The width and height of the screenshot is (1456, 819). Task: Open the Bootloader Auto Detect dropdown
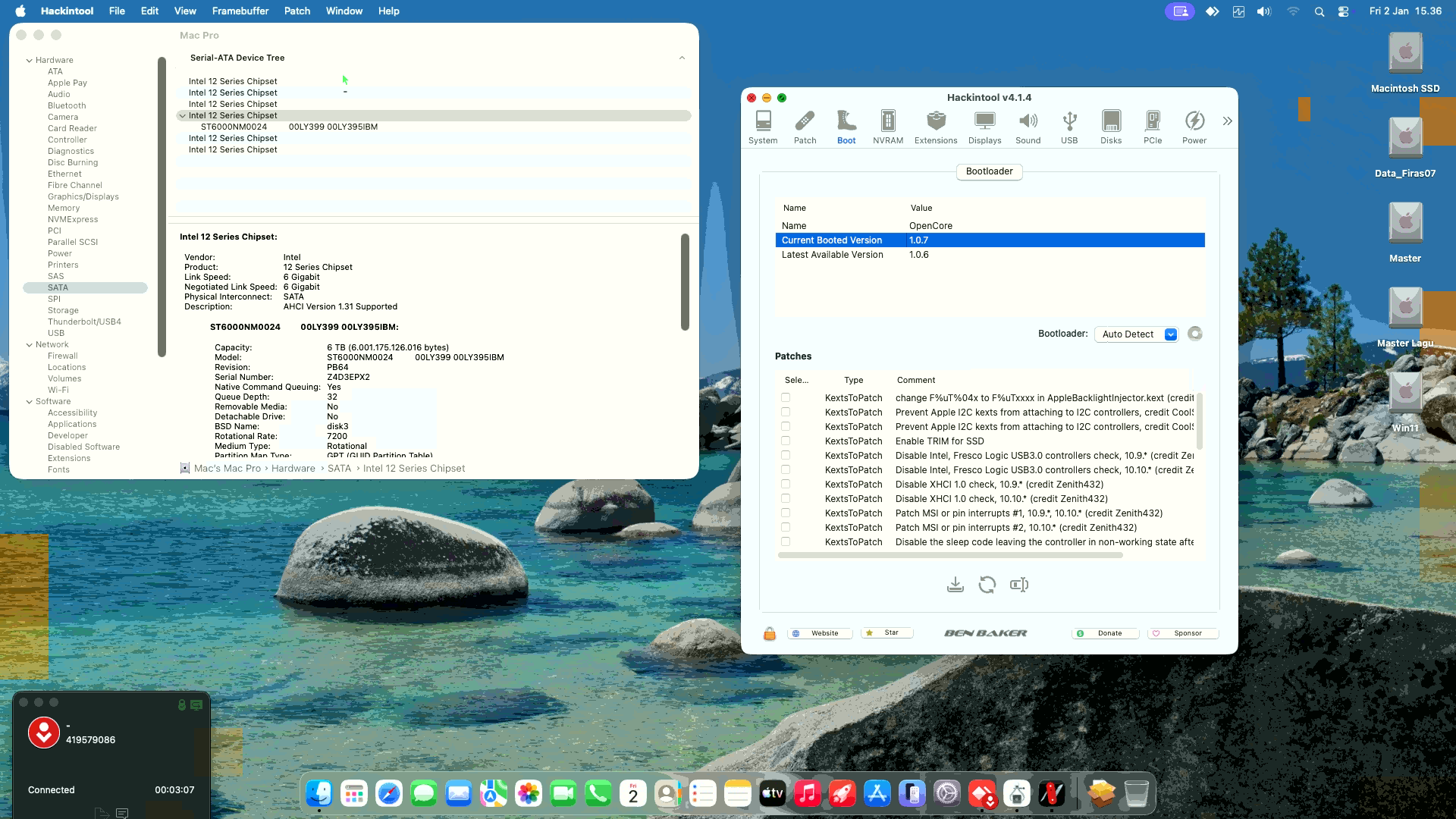pos(1137,334)
